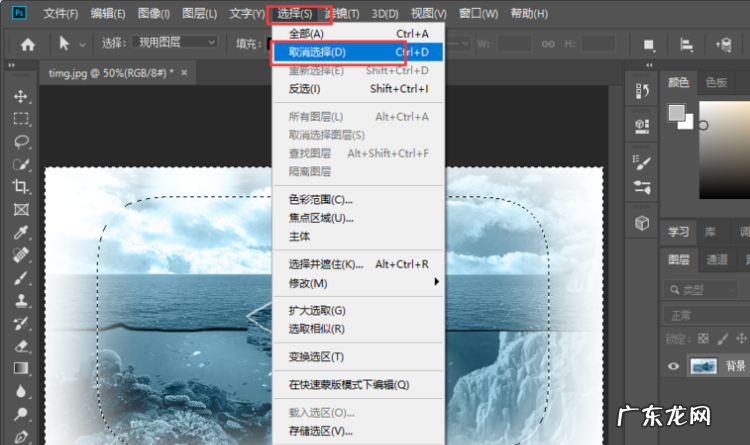750x445 pixels.
Task: Select the Eraser tool
Action: 21,345
